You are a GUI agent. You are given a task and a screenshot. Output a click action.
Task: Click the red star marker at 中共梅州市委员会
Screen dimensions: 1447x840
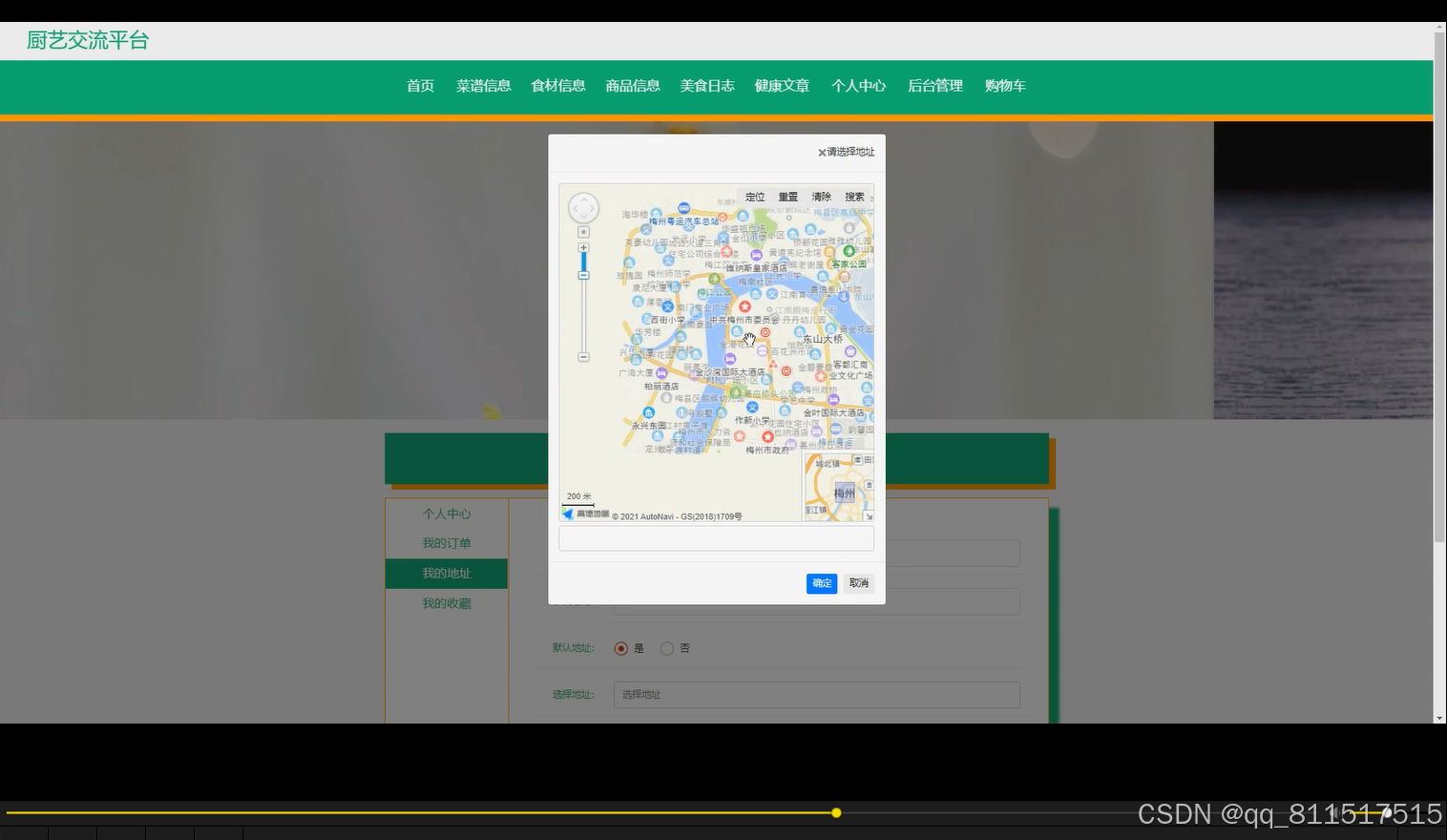[744, 306]
